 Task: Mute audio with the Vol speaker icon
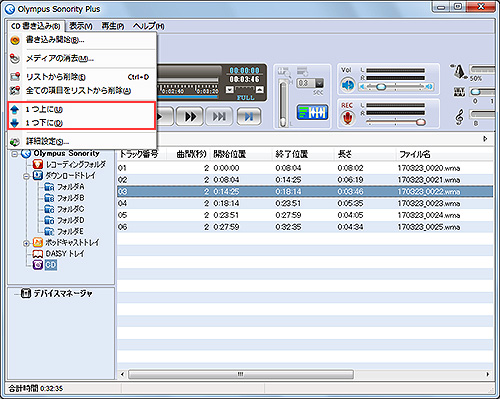point(348,85)
